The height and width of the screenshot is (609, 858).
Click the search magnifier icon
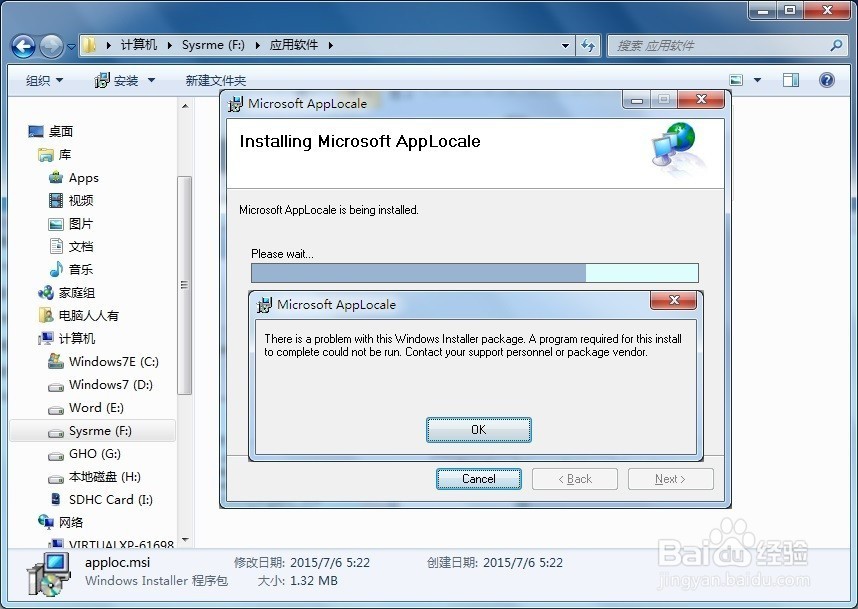click(x=836, y=46)
